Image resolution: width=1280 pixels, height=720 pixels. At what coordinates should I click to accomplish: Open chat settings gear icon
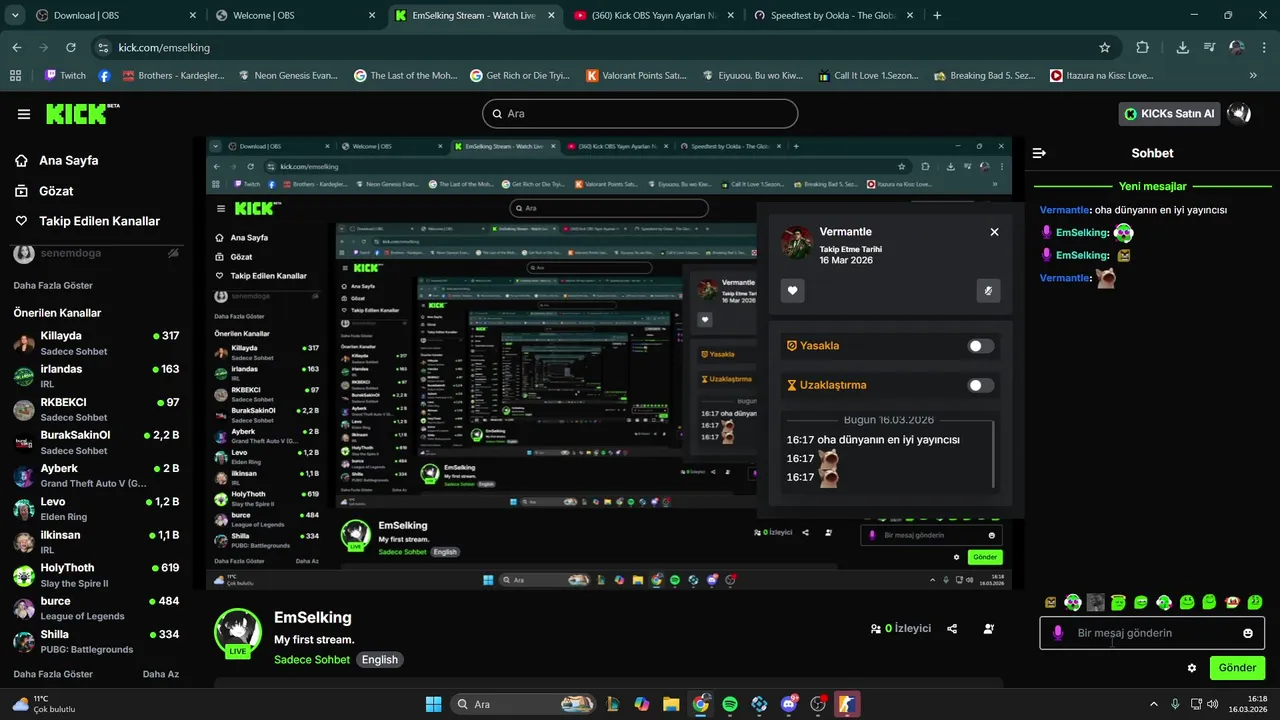coord(1192,668)
